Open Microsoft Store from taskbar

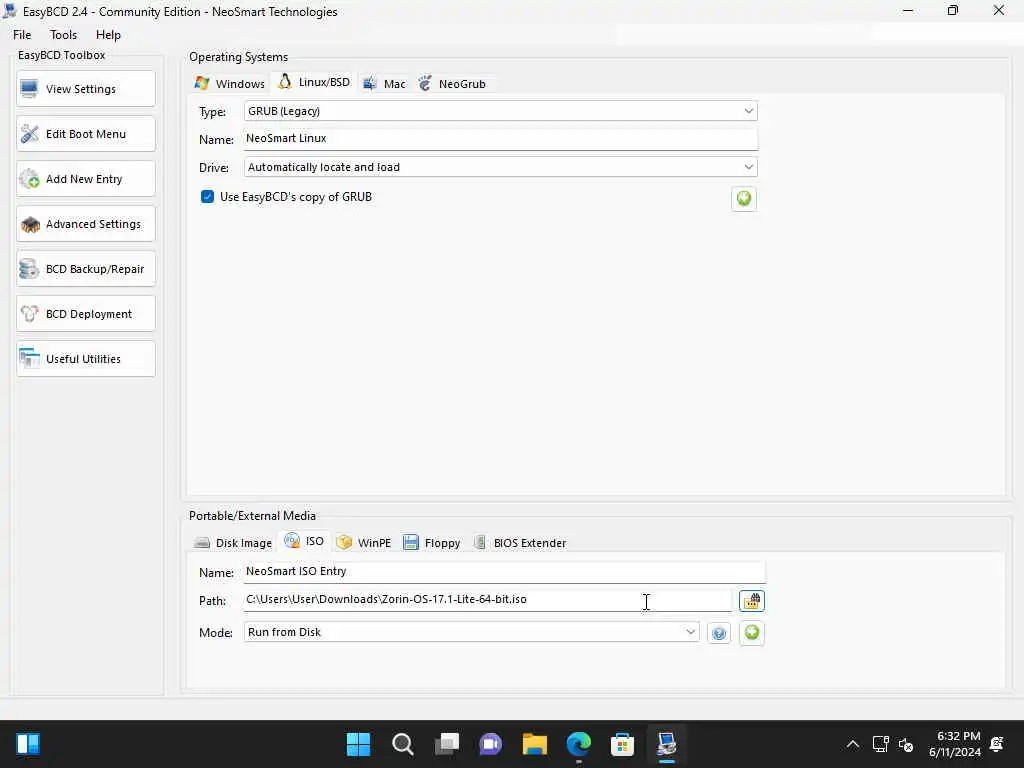click(622, 744)
